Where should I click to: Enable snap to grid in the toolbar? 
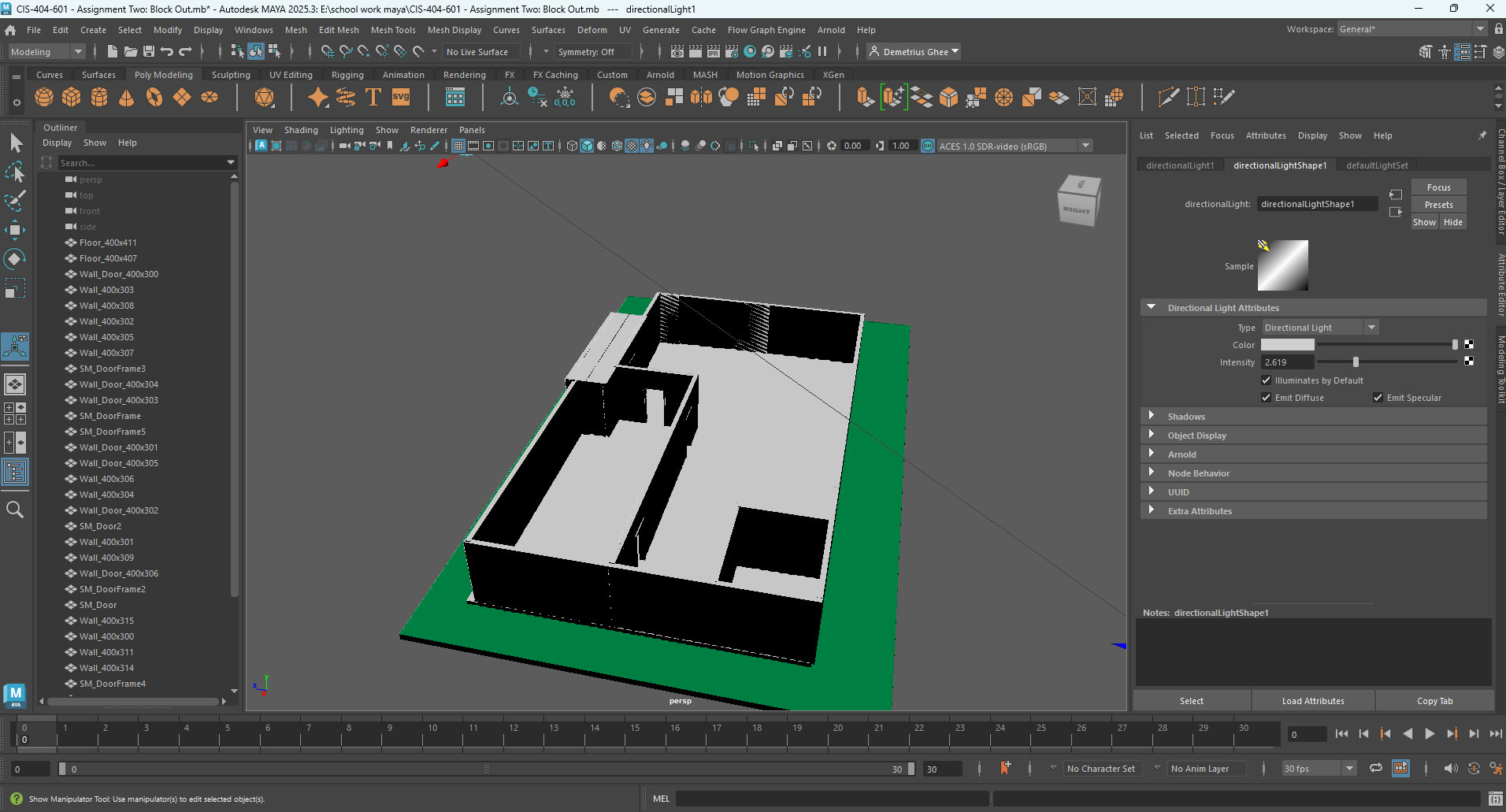coord(328,51)
